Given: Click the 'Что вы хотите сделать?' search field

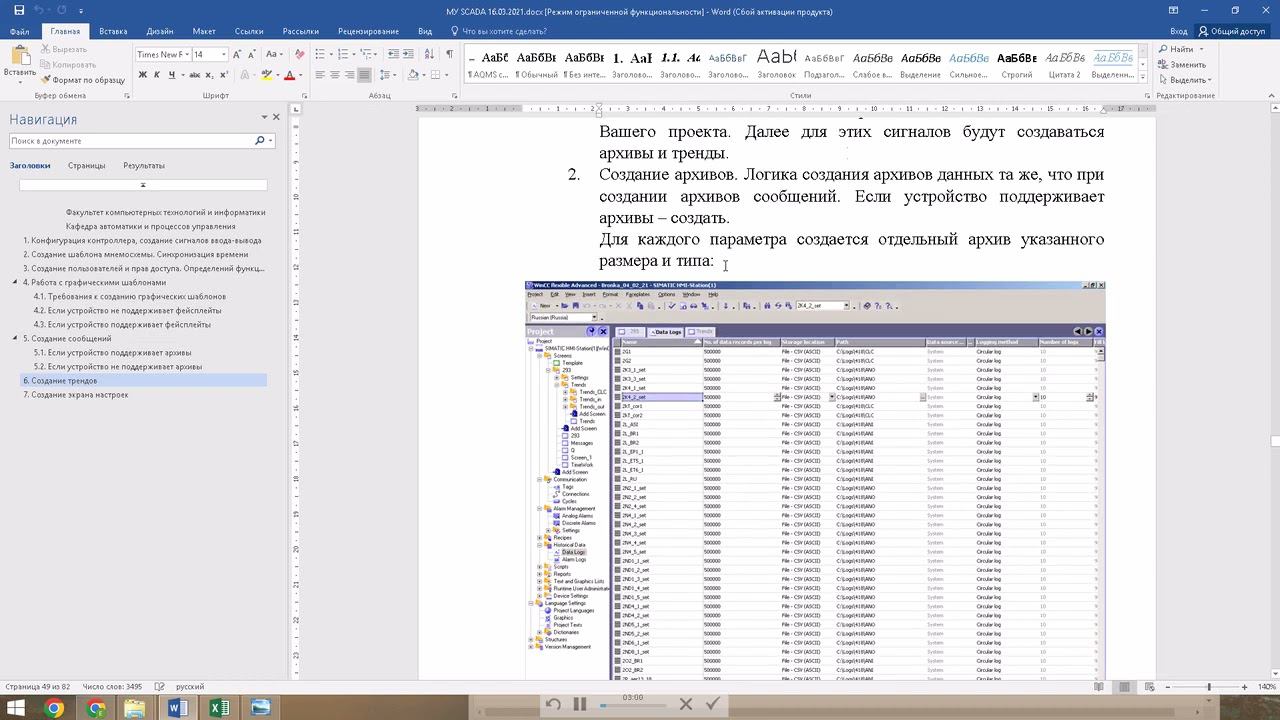Looking at the screenshot, I should pyautogui.click(x=504, y=31).
